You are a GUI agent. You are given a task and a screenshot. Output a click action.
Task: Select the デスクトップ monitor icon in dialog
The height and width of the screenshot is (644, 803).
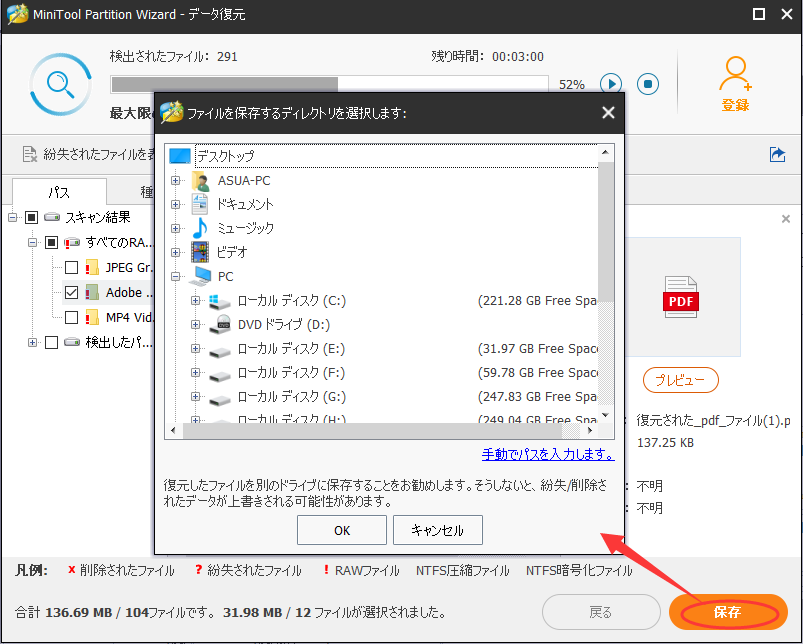pos(180,156)
